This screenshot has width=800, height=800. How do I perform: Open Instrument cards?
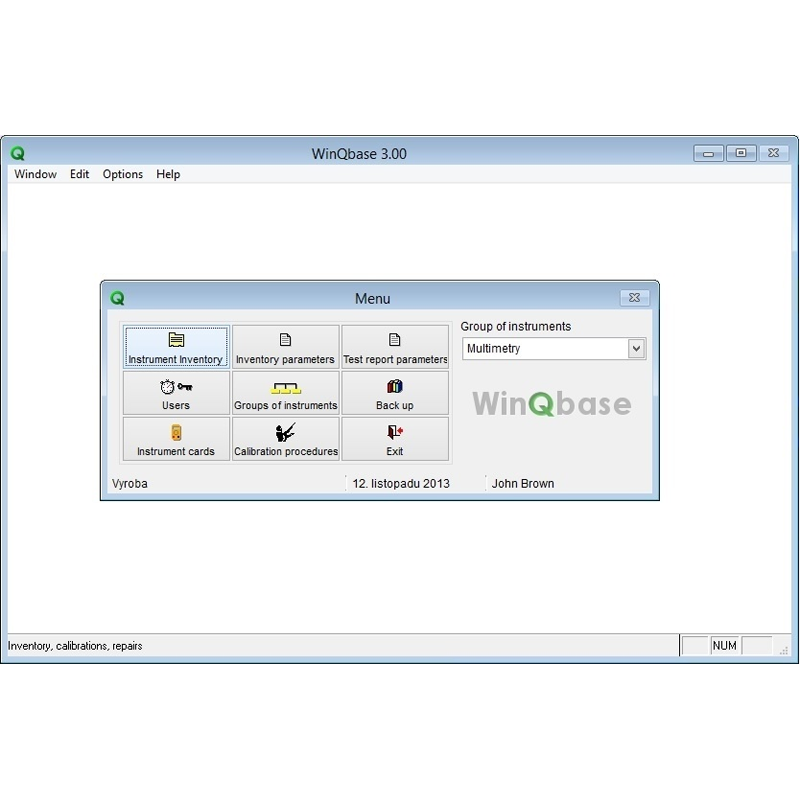tap(176, 439)
